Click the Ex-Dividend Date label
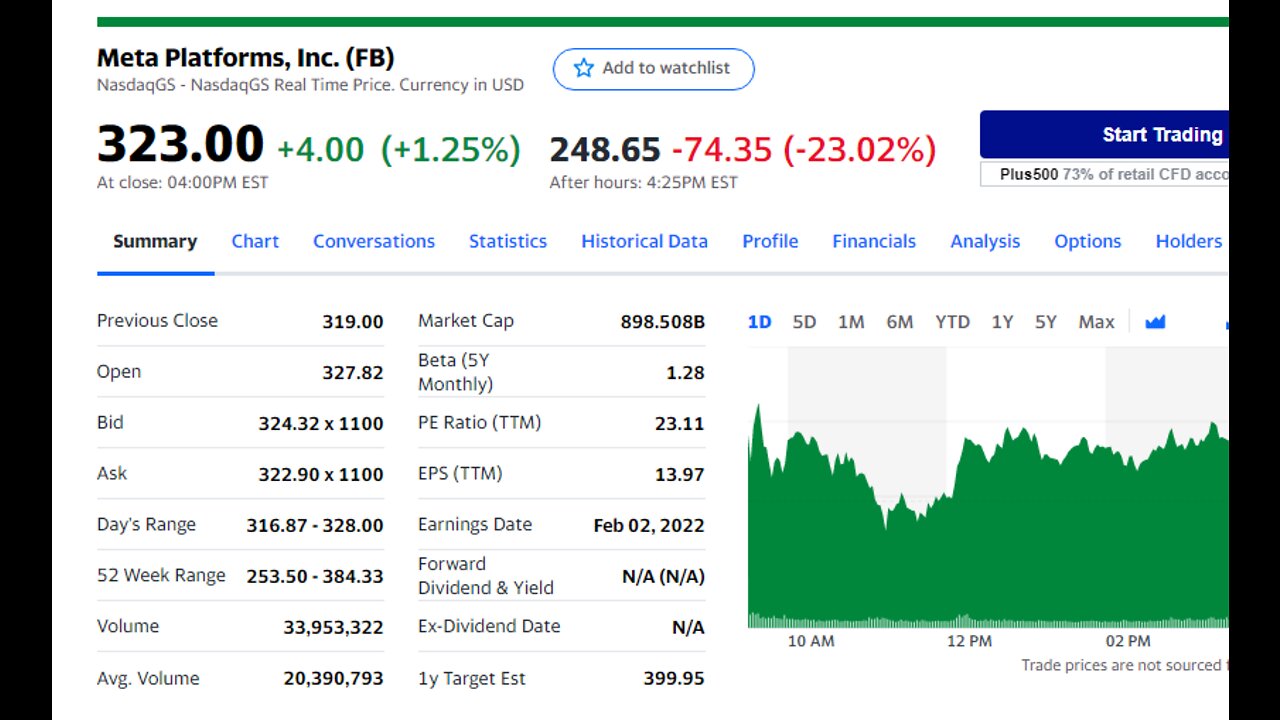This screenshot has width=1280, height=720. click(489, 626)
